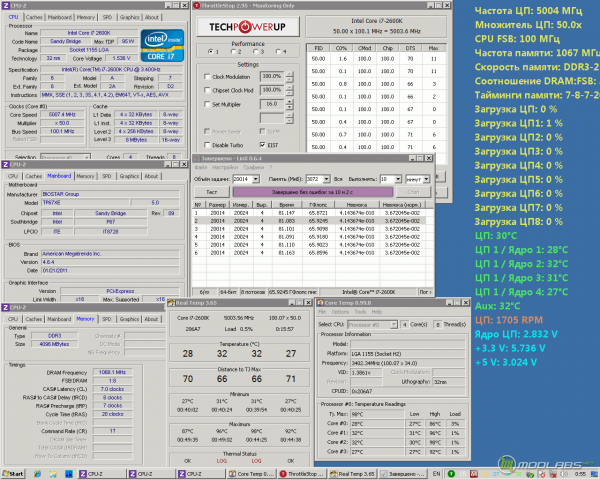600x480 pixels.
Task: Open processor Selection dropdown in CPU-Z
Action: pyautogui.click(x=87, y=157)
